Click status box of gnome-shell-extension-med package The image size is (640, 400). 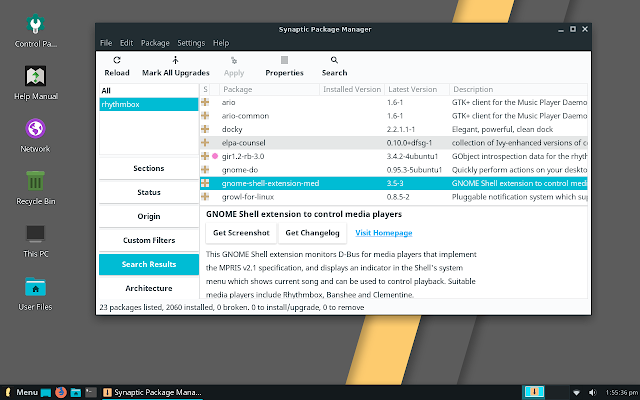[205, 183]
